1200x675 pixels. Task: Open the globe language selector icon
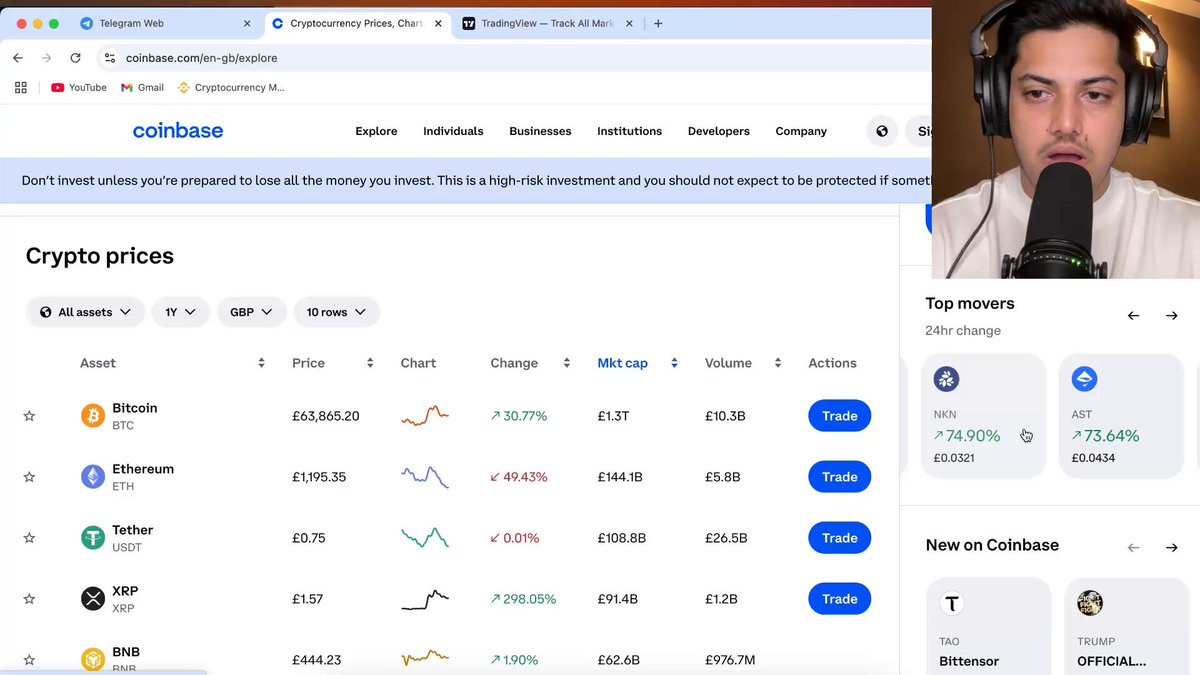(x=882, y=131)
